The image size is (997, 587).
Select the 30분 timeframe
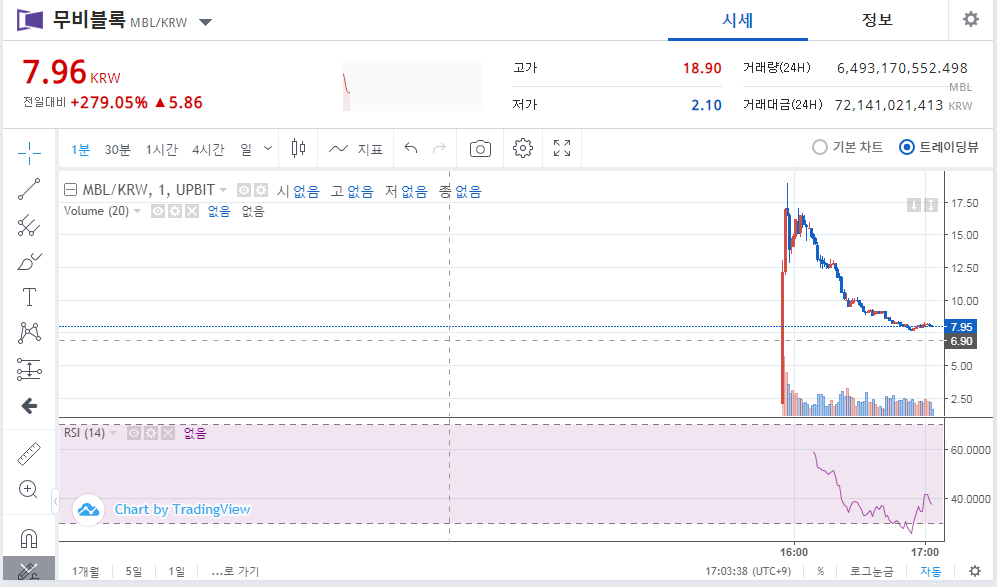click(x=118, y=149)
